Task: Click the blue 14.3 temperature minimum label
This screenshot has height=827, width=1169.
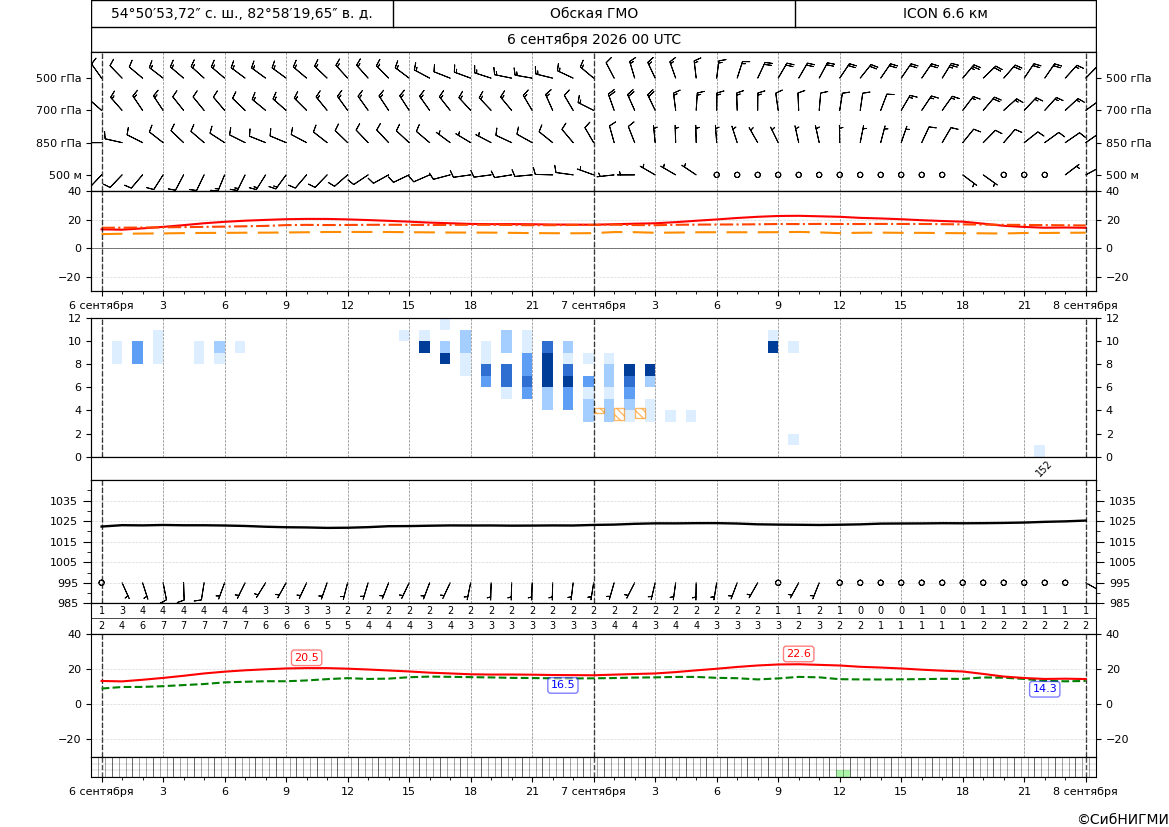Action: point(1044,688)
